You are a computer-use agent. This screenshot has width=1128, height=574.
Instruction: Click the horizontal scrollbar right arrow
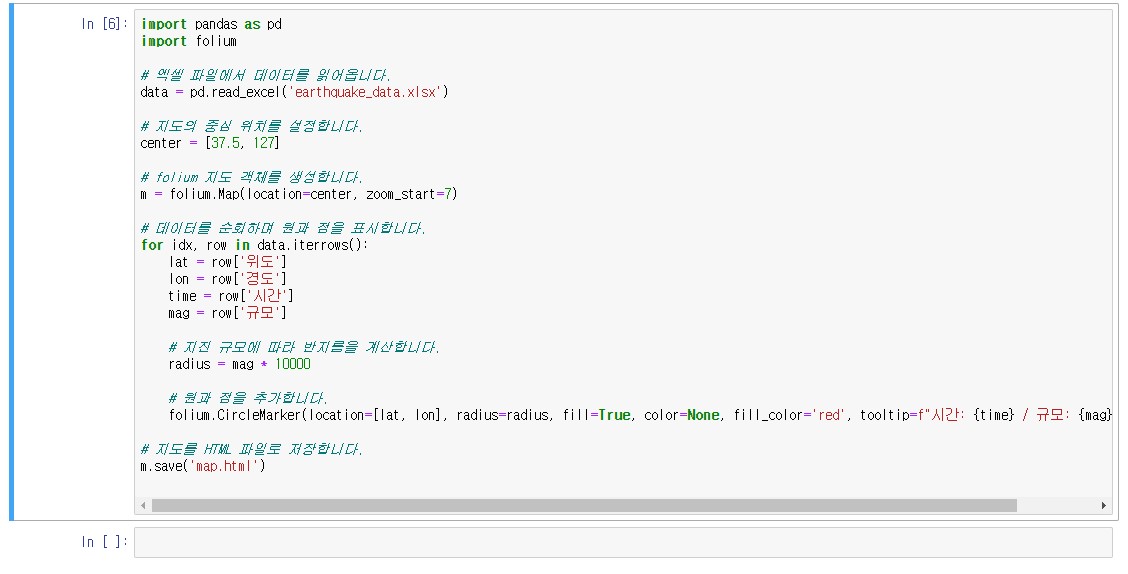pos(1104,506)
